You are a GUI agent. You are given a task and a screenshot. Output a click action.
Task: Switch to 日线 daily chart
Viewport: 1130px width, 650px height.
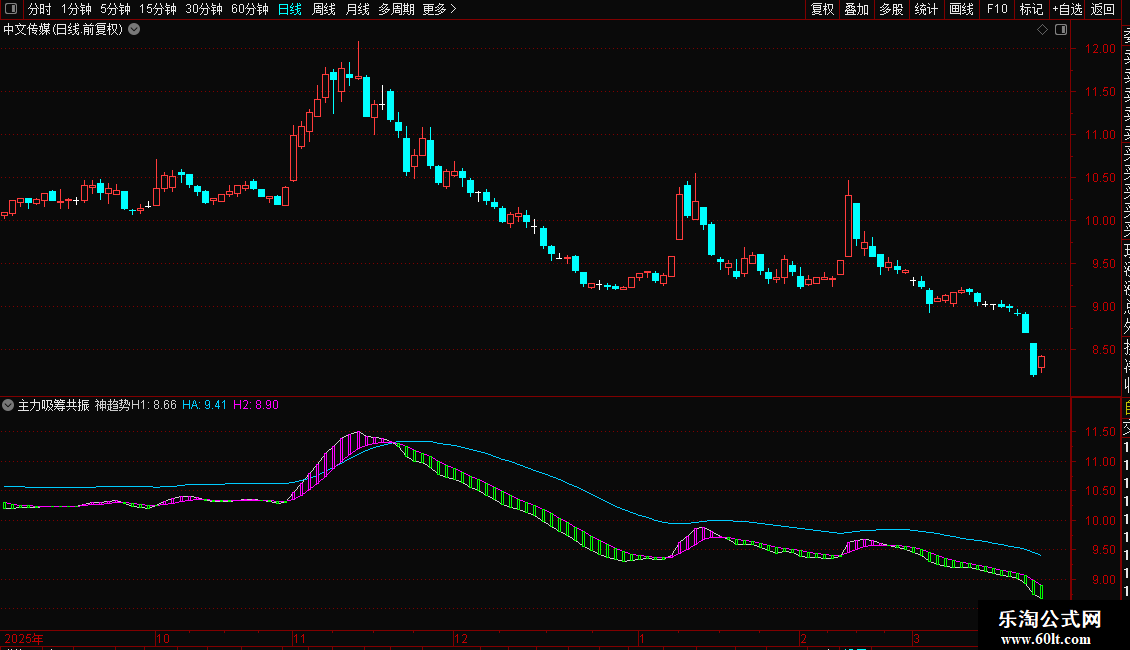click(x=290, y=9)
